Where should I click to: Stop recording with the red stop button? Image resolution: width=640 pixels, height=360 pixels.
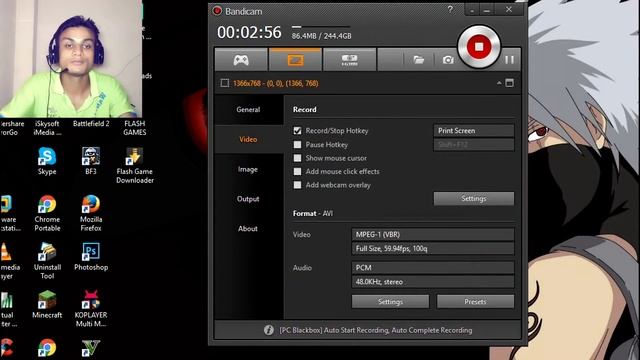click(479, 47)
